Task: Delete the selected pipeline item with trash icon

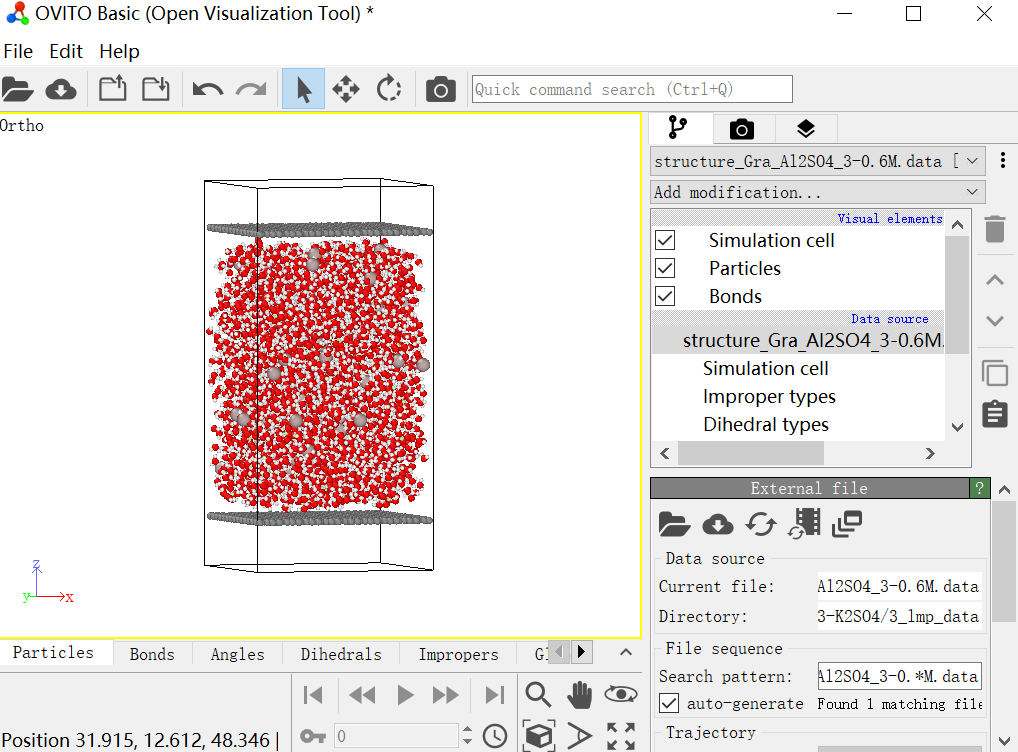Action: 995,229
